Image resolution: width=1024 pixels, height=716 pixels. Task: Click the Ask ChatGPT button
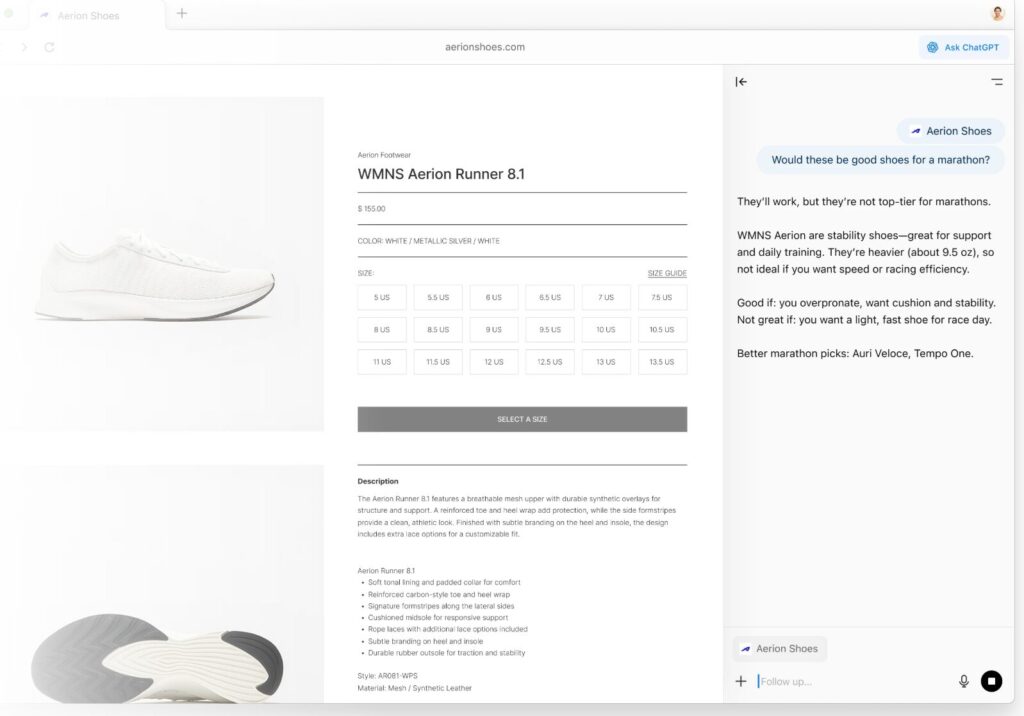coord(964,47)
